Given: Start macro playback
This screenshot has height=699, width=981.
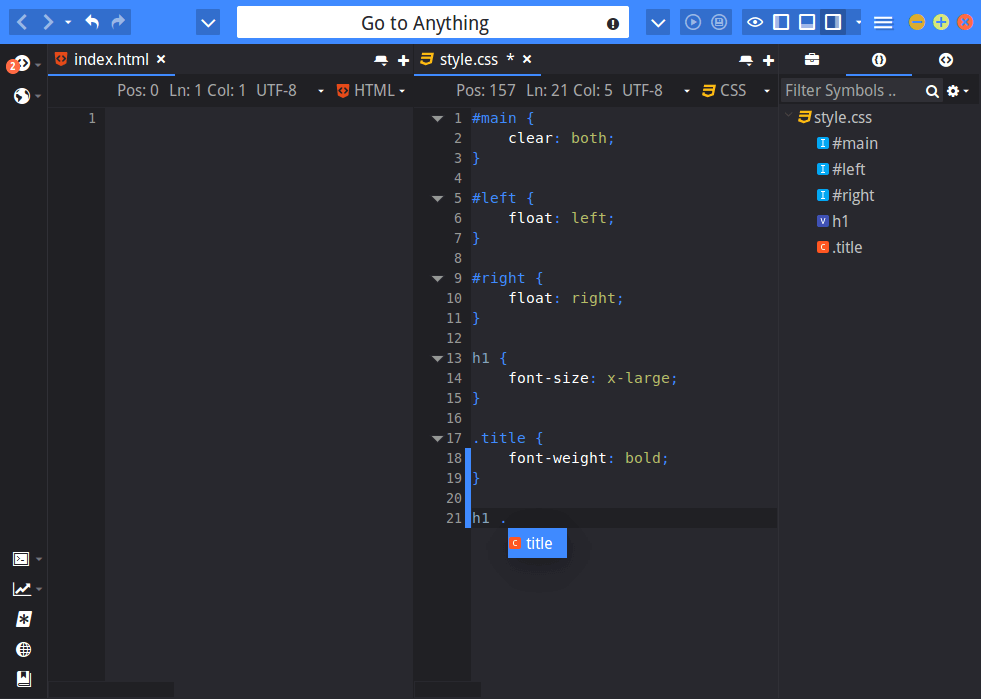Looking at the screenshot, I should pos(693,23).
